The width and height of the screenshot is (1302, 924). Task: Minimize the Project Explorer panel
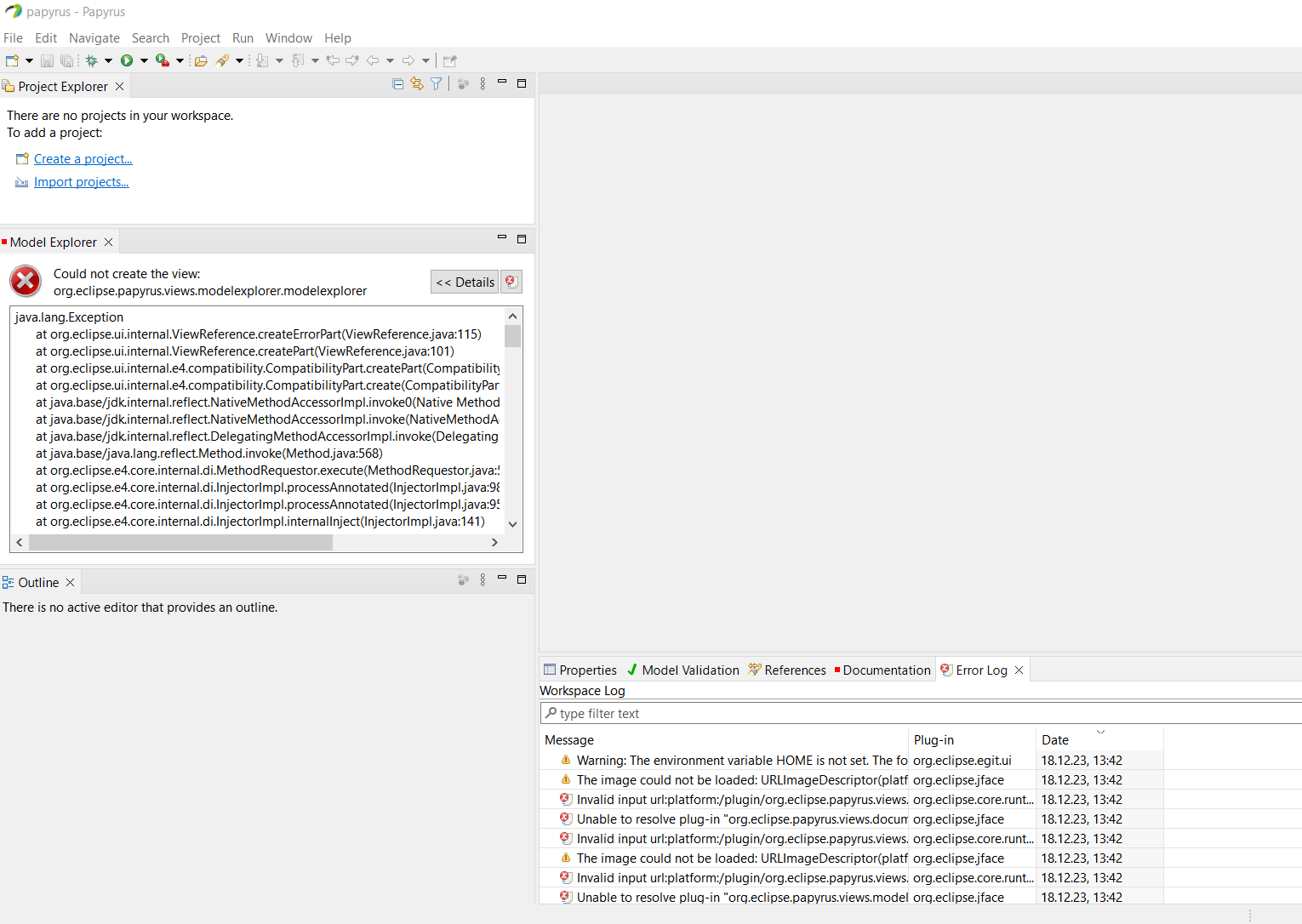coord(502,83)
